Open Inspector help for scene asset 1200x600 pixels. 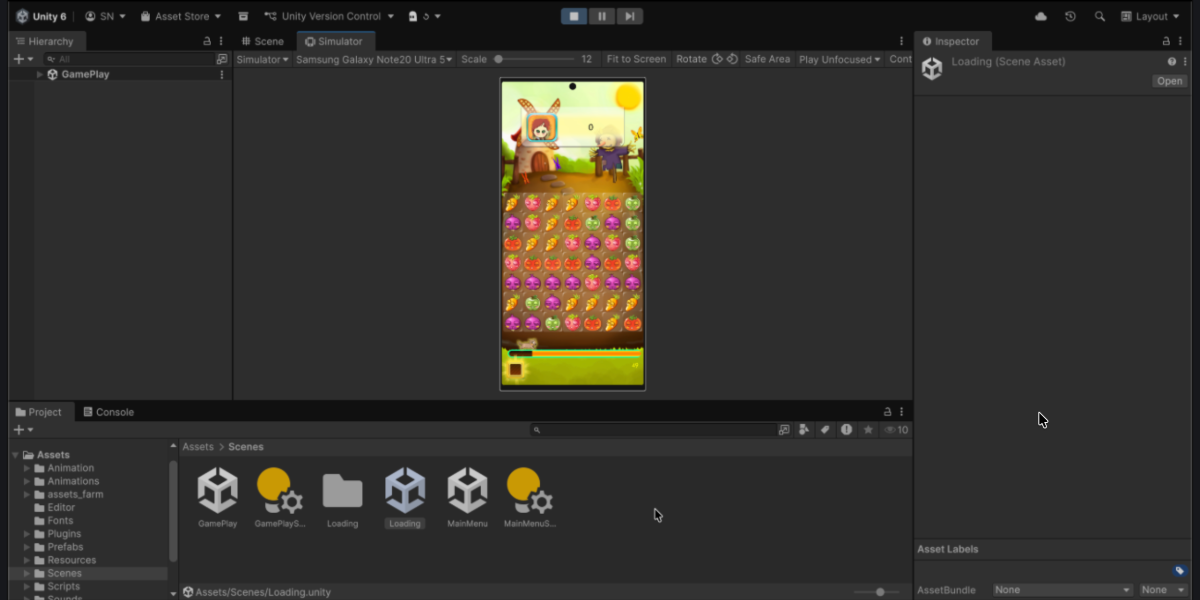tap(1172, 61)
